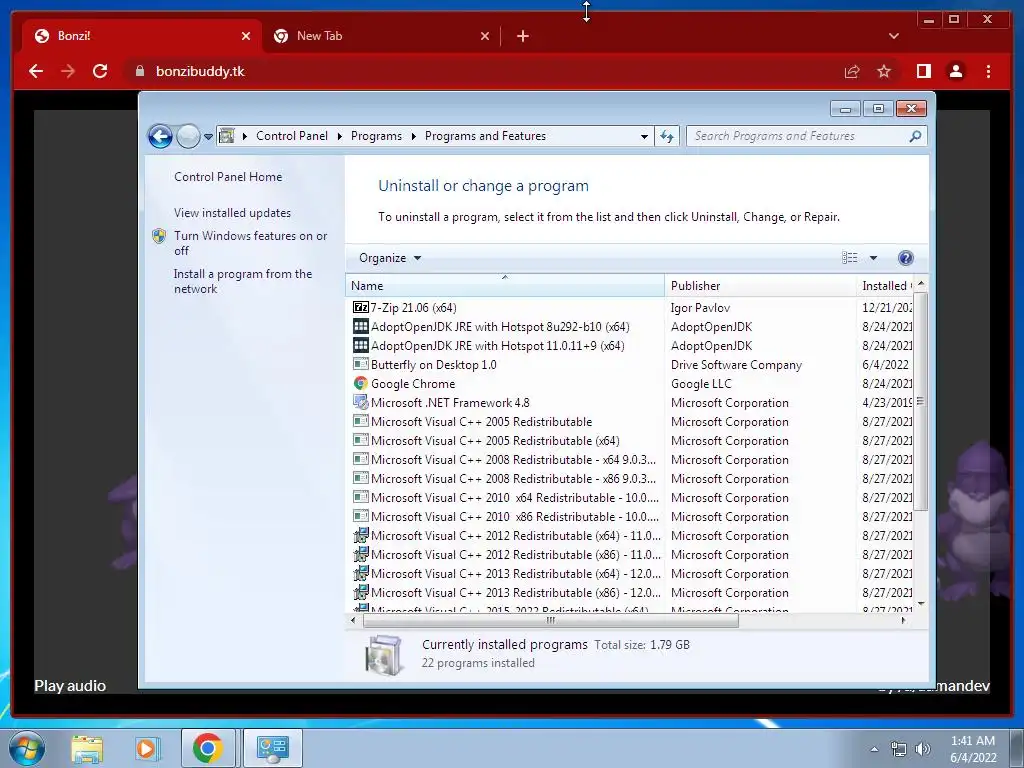Click the Control Panel forward button
The width and height of the screenshot is (1024, 768).
[188, 136]
